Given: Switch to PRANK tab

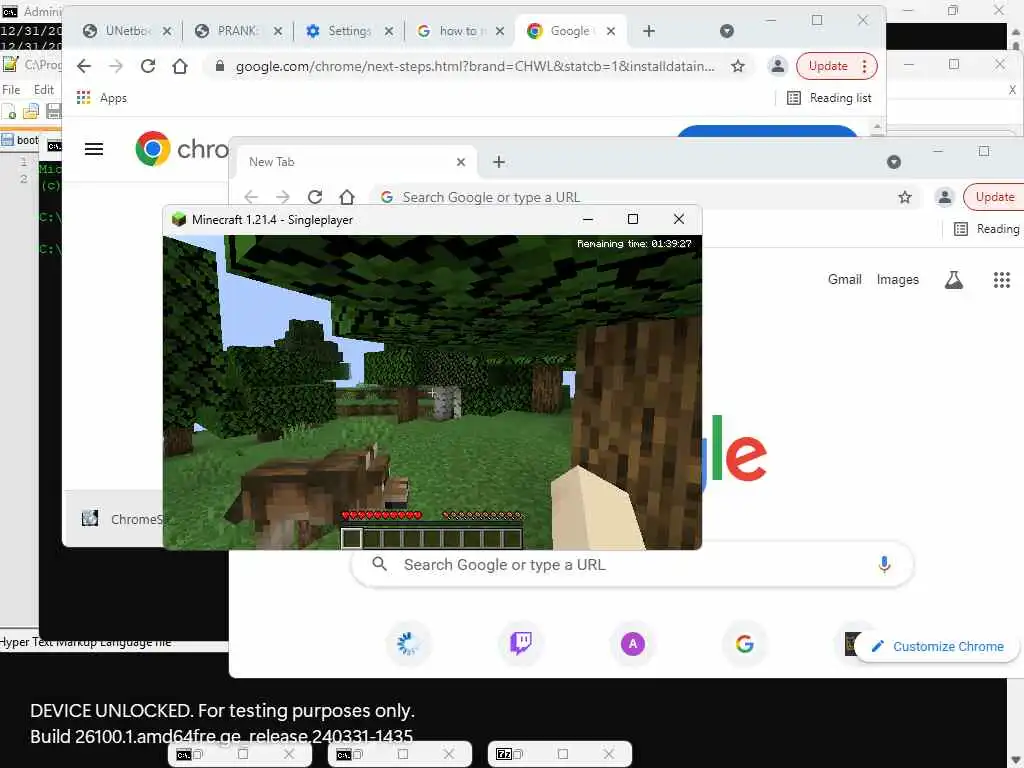Looking at the screenshot, I should click(238, 31).
